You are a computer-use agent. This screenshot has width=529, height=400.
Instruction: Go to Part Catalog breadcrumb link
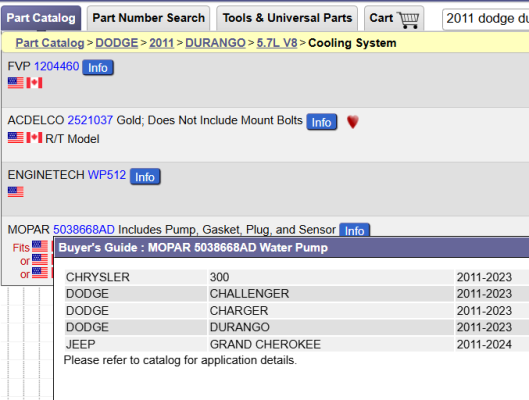point(50,43)
